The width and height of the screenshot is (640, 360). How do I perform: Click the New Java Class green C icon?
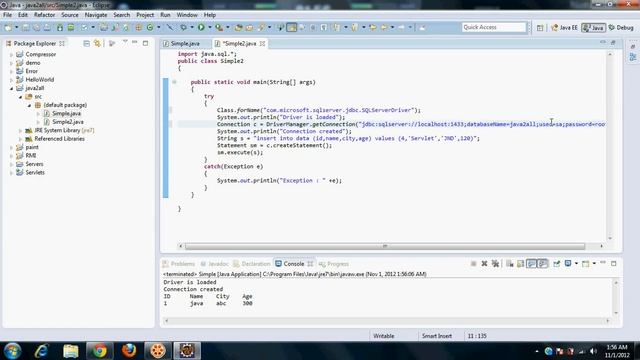click(x=150, y=27)
